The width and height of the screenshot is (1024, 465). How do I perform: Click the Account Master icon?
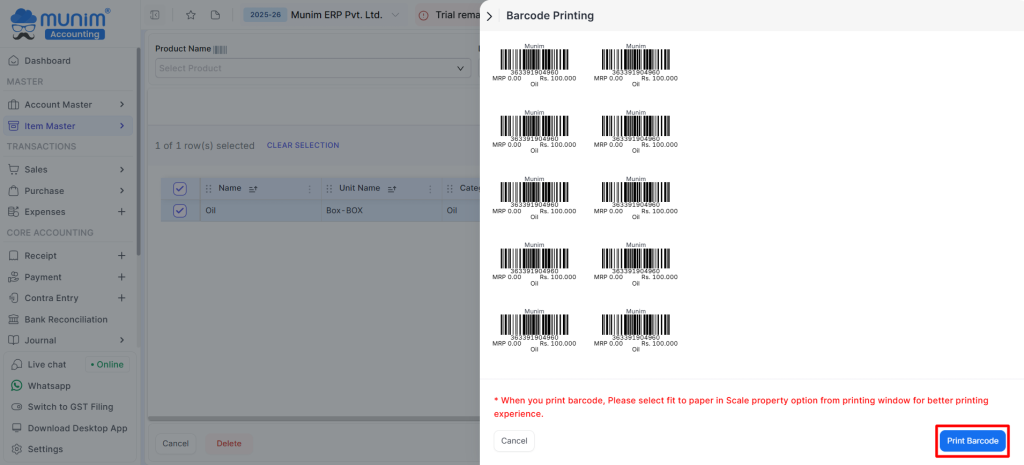pos(13,104)
